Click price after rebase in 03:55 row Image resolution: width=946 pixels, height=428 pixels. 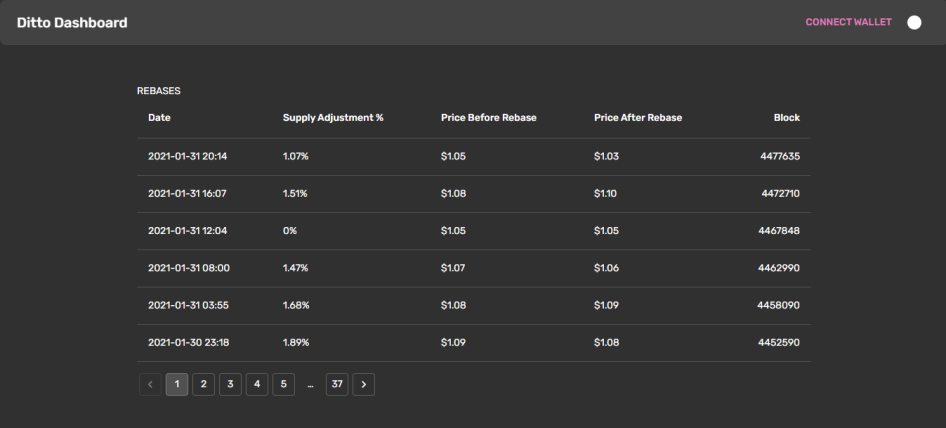(x=606, y=305)
